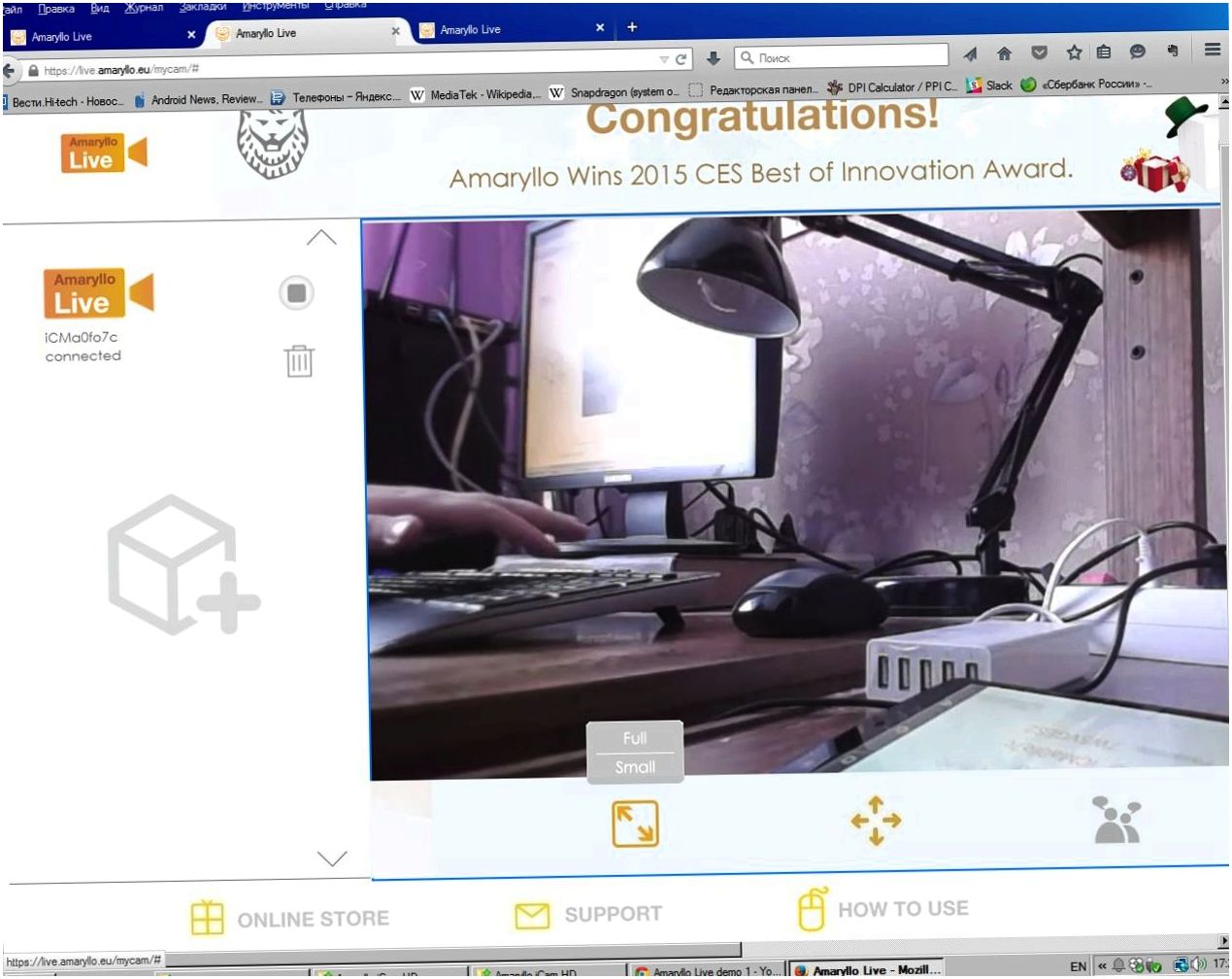This screenshot has height=979, width=1232.
Task: Click the Amaryllo Live header logo
Action: 104,153
